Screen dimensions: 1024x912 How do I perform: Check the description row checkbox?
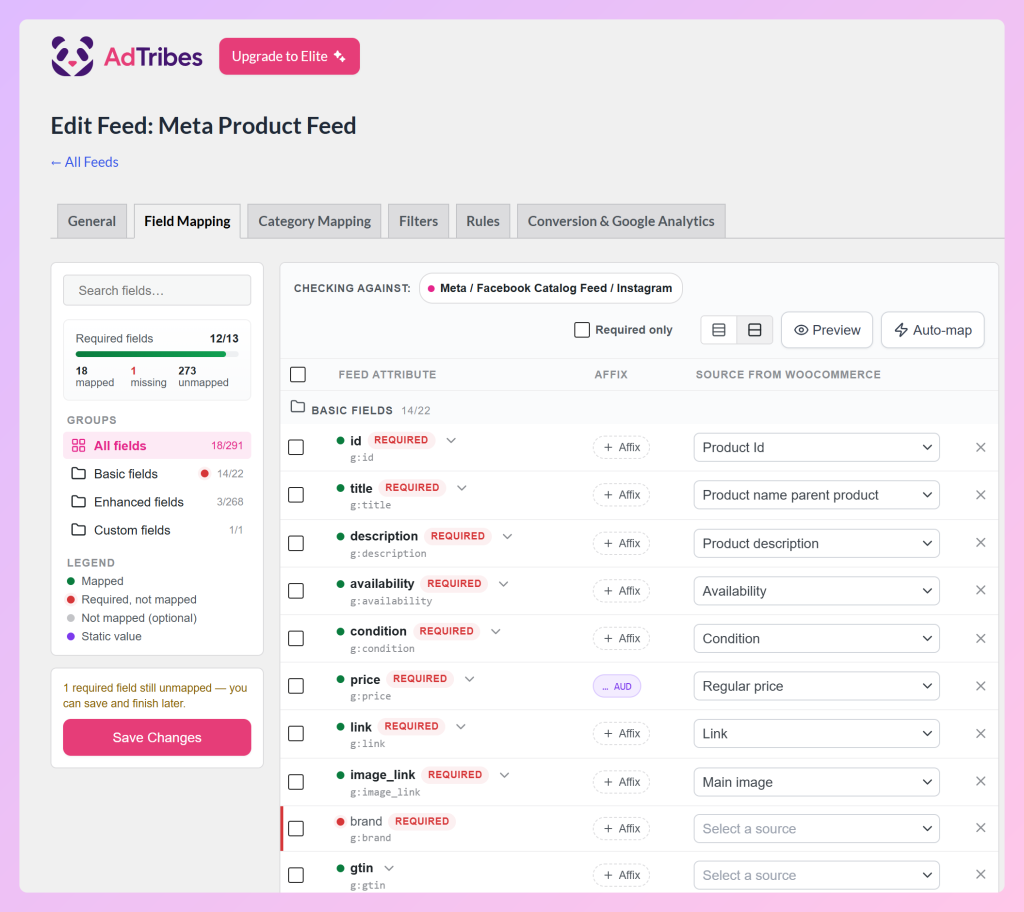click(296, 544)
